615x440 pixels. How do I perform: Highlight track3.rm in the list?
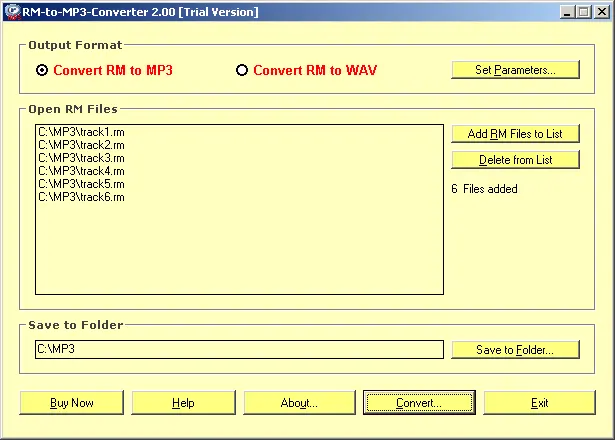(x=81, y=158)
